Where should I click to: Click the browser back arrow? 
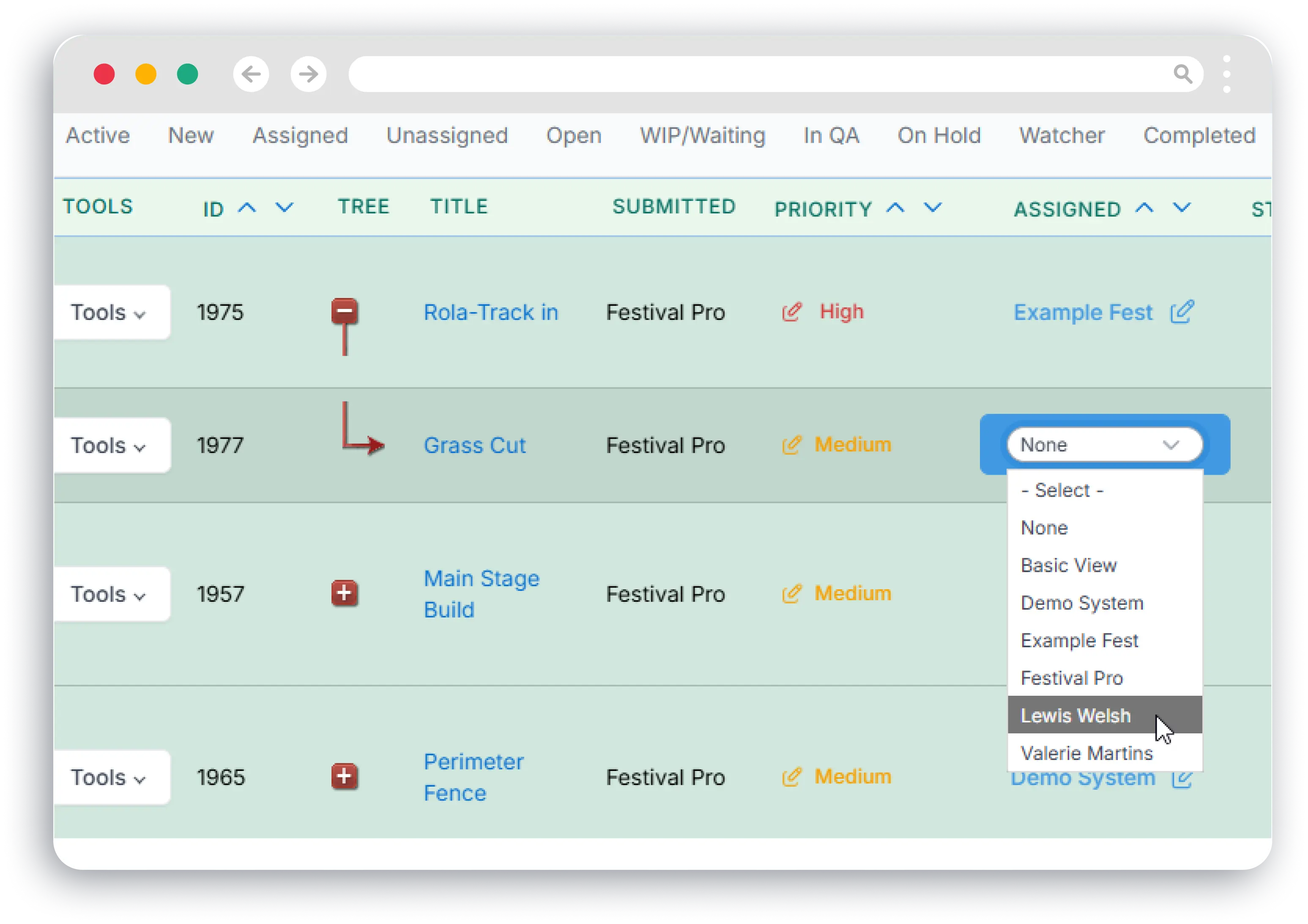[x=251, y=74]
